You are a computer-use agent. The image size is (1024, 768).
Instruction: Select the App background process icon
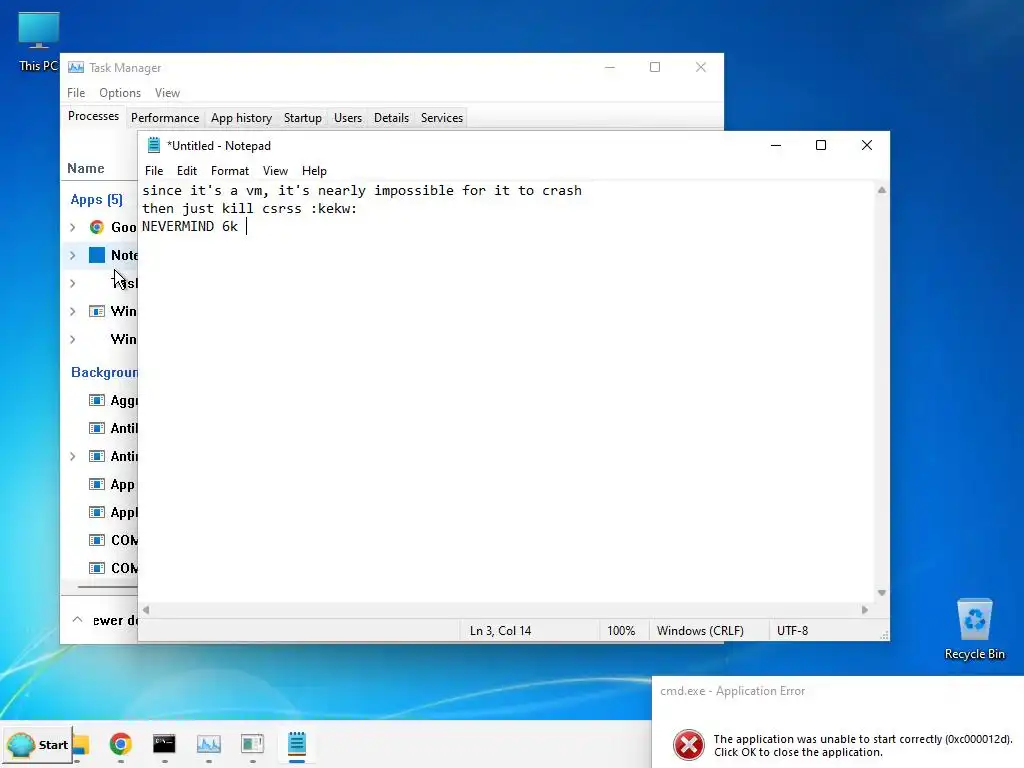97,485
